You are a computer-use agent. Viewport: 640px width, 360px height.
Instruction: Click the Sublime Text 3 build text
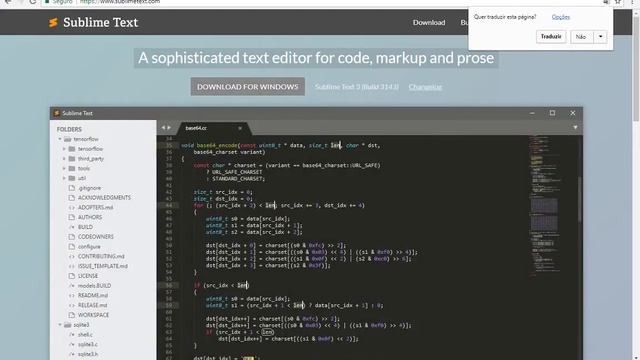pos(357,87)
